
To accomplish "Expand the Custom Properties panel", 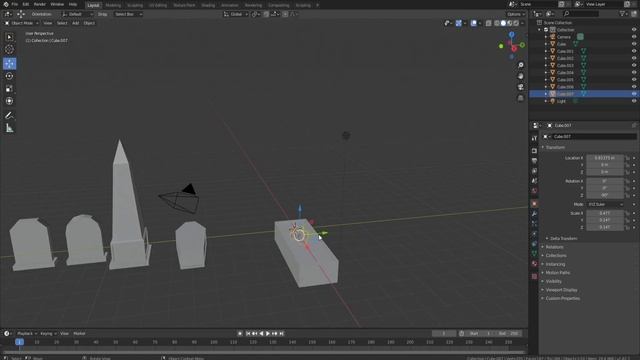I will coord(562,298).
